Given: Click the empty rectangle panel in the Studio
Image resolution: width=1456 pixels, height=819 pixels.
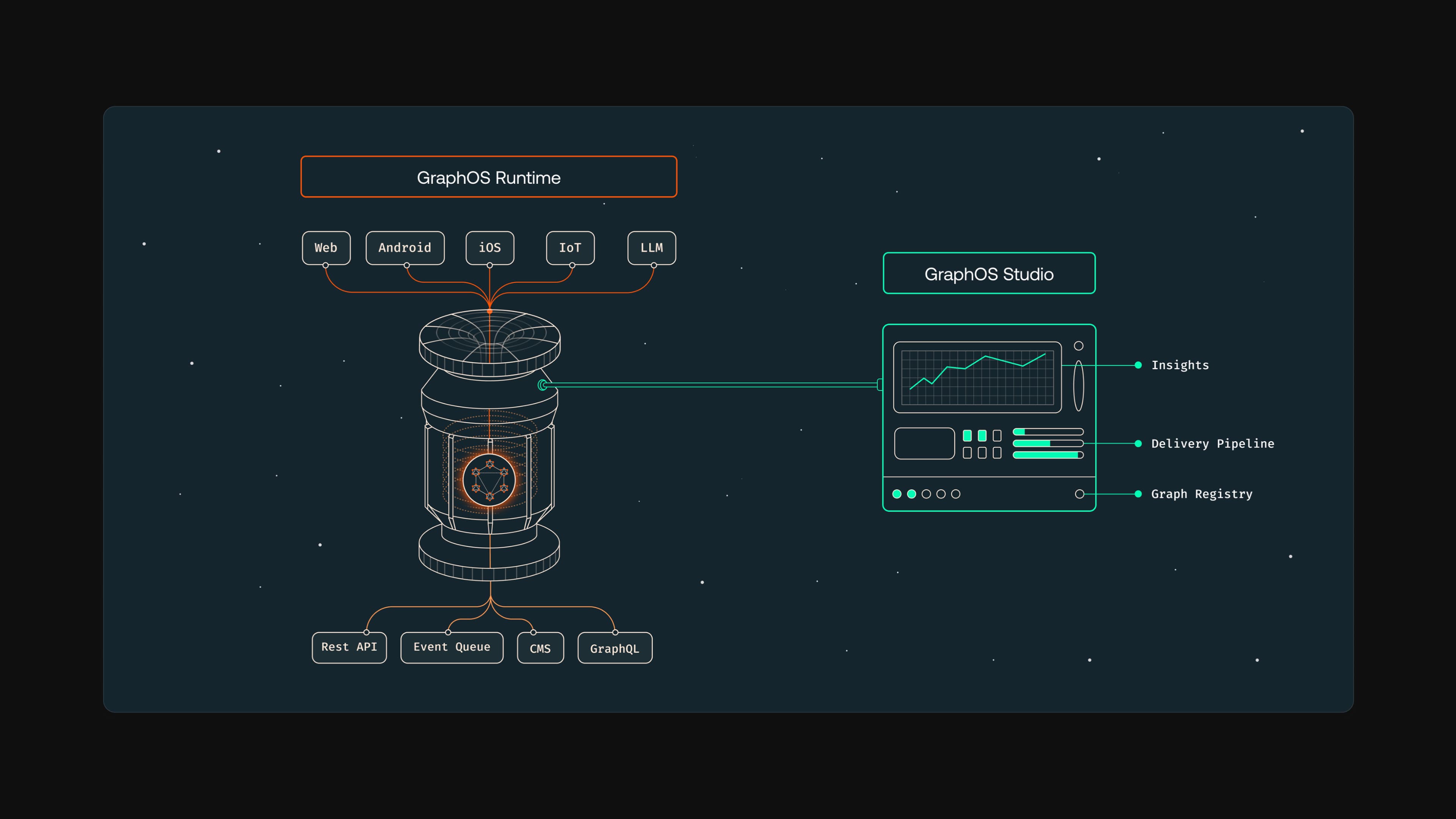Looking at the screenshot, I should pos(924,444).
